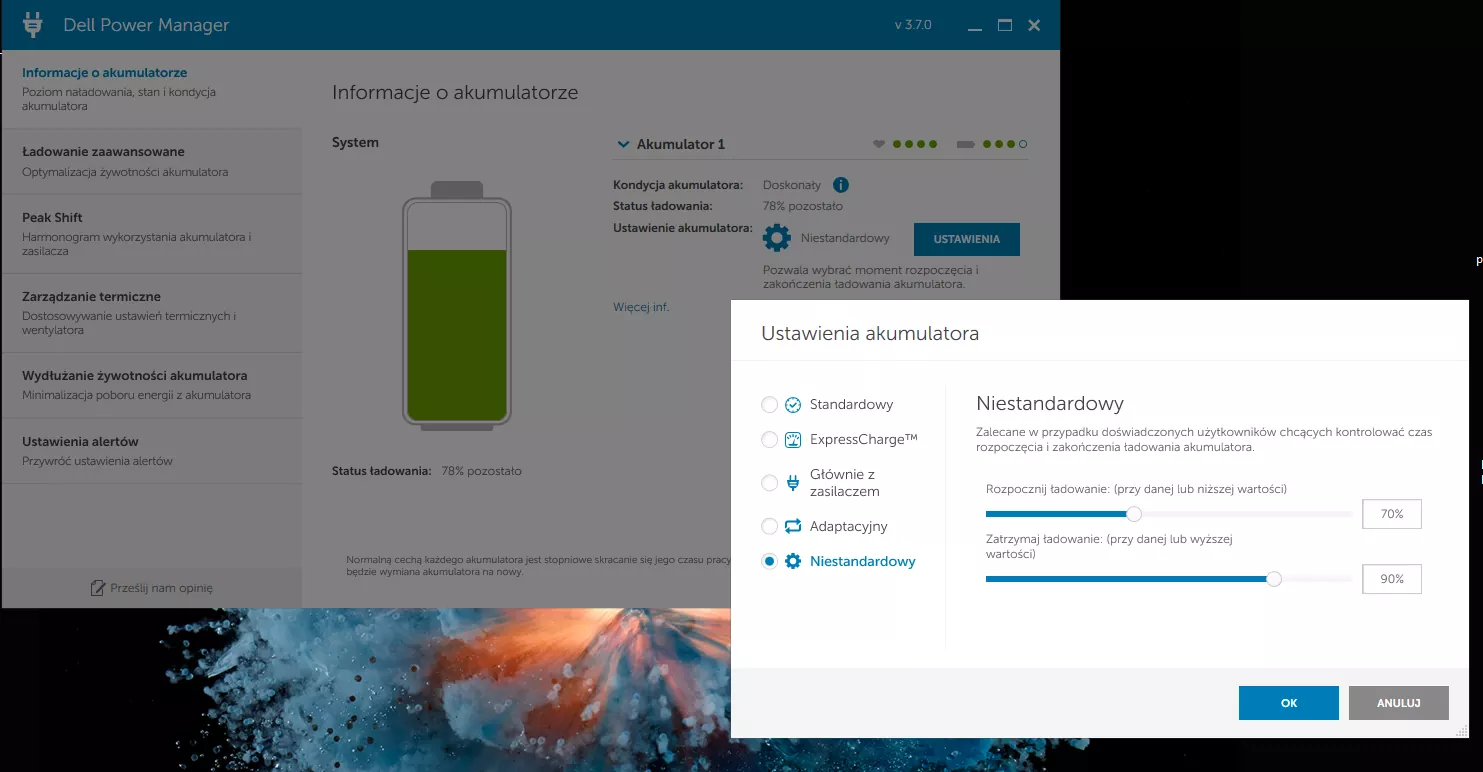The width and height of the screenshot is (1483, 772).
Task: Click the USTAWIENIA button
Action: pos(967,239)
